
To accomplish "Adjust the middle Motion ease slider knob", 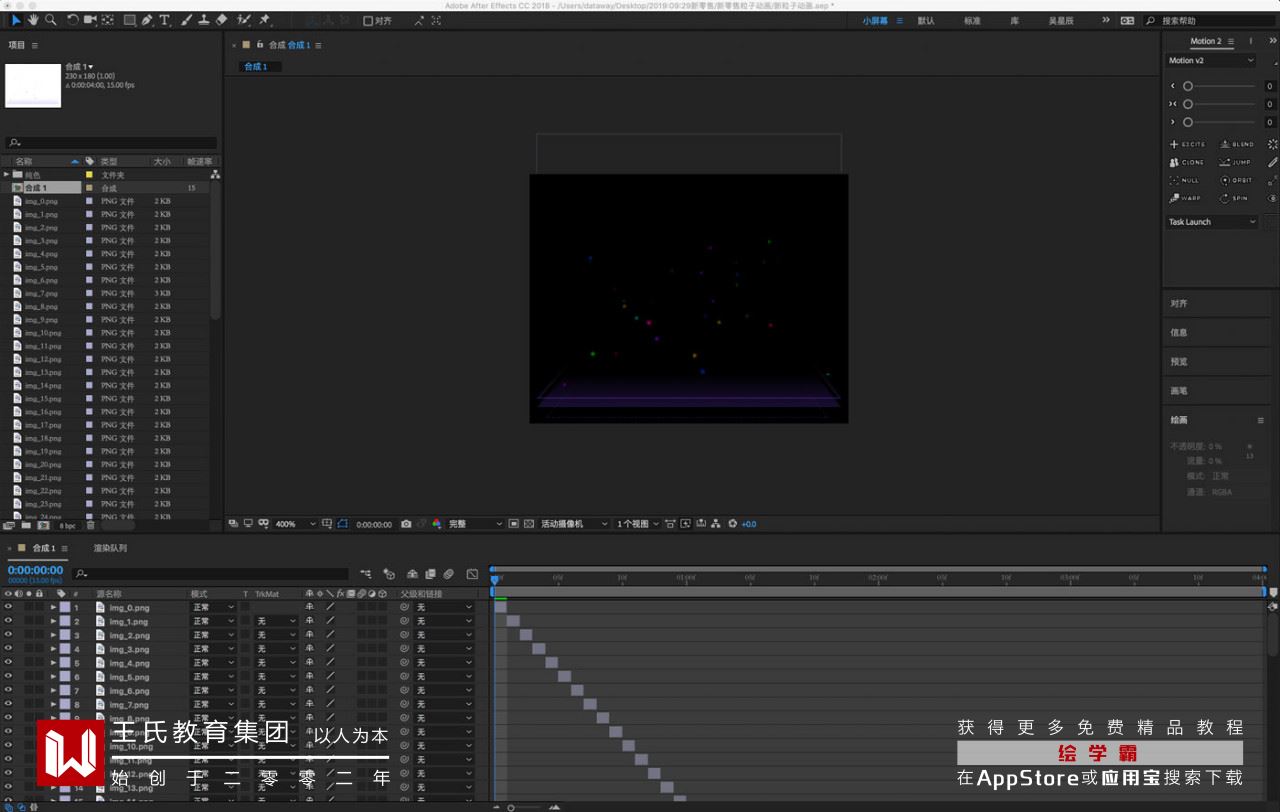I will [x=1188, y=104].
